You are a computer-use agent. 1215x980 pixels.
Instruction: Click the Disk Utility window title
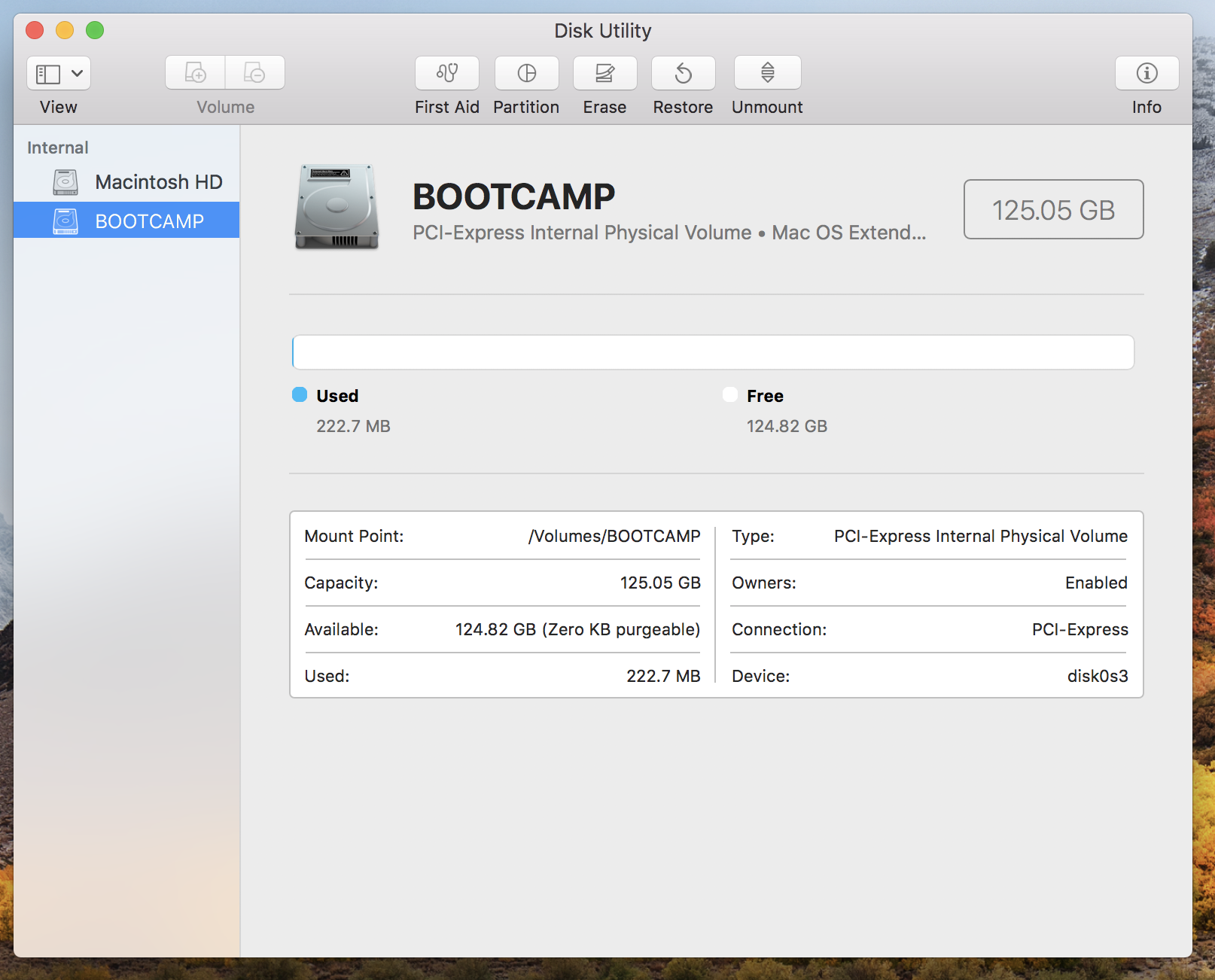[603, 31]
